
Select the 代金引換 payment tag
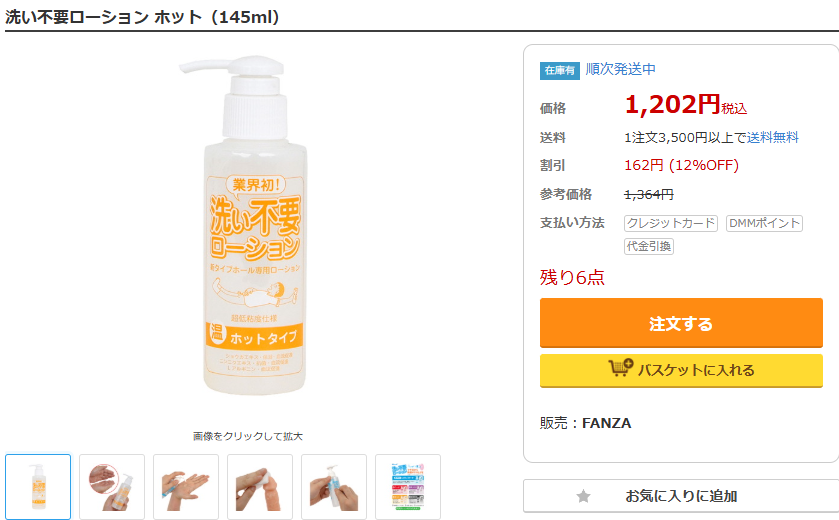649,246
